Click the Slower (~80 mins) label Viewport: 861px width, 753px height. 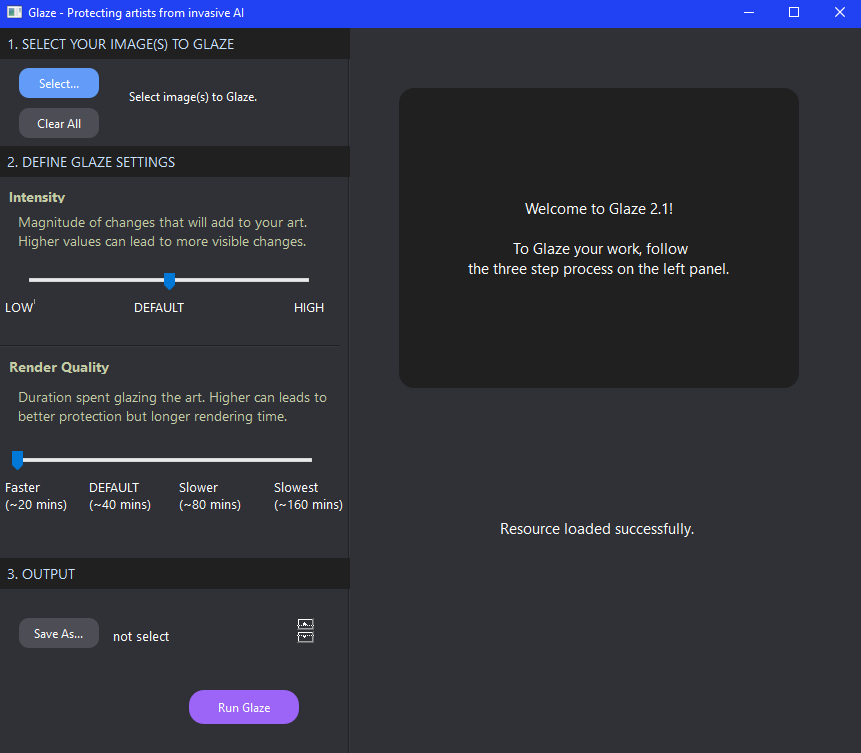210,496
